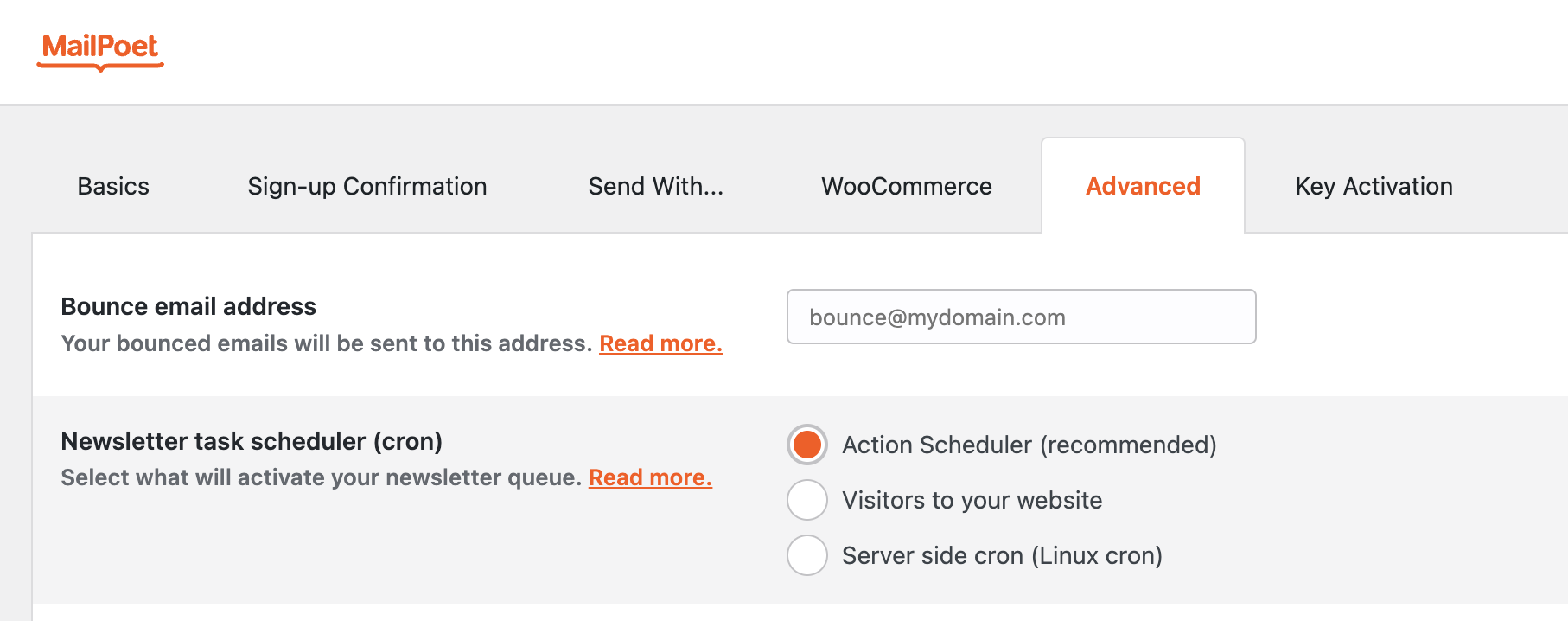This screenshot has height=621, width=1568.
Task: Select the Action Scheduler radio button
Action: pos(807,445)
